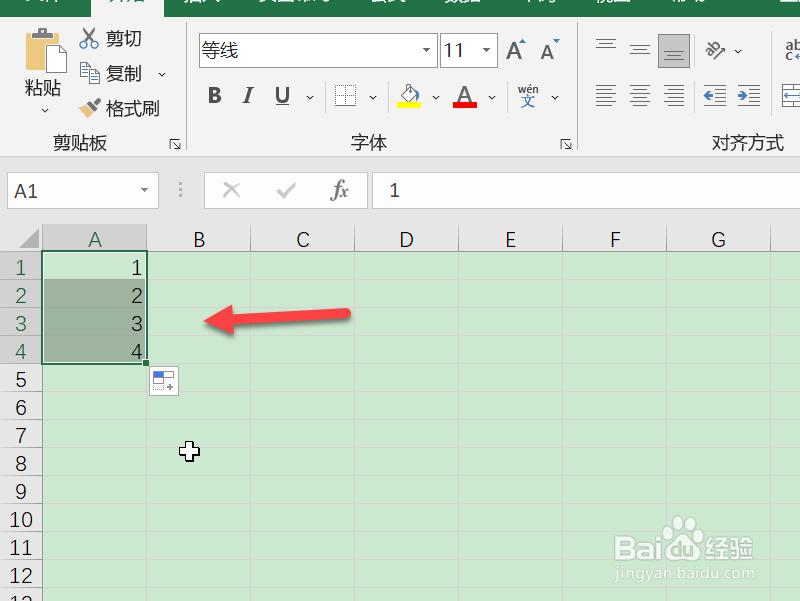Click the Insert Function fx icon

click(339, 191)
